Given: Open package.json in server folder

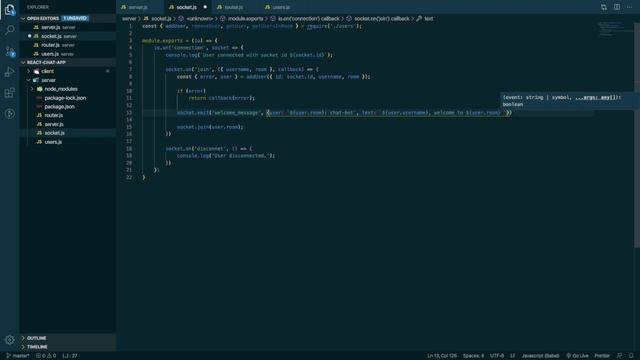Looking at the screenshot, I should coord(68,107).
